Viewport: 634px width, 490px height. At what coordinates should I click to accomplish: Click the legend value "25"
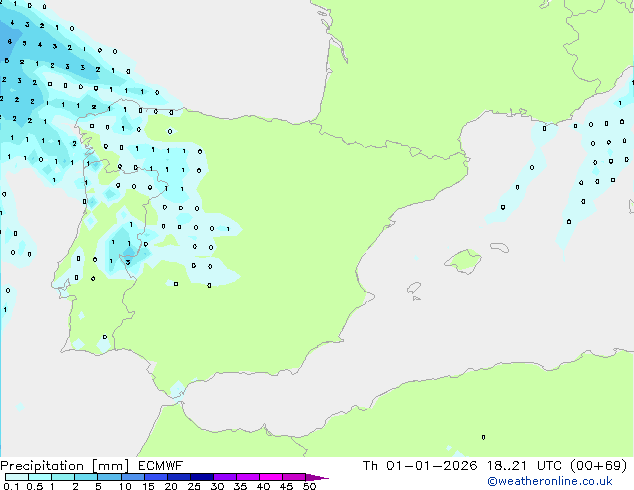coord(194,486)
